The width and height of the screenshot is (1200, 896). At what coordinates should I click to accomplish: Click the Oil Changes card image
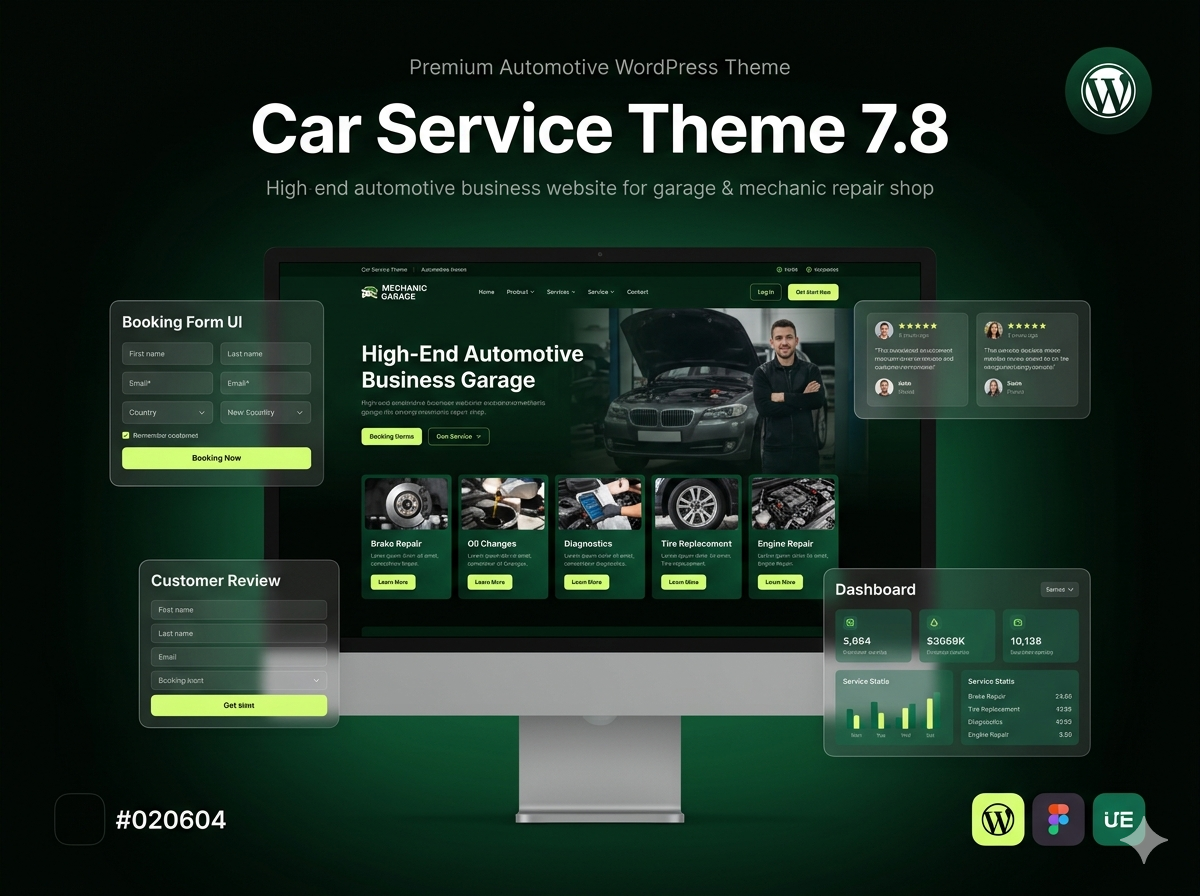point(503,503)
